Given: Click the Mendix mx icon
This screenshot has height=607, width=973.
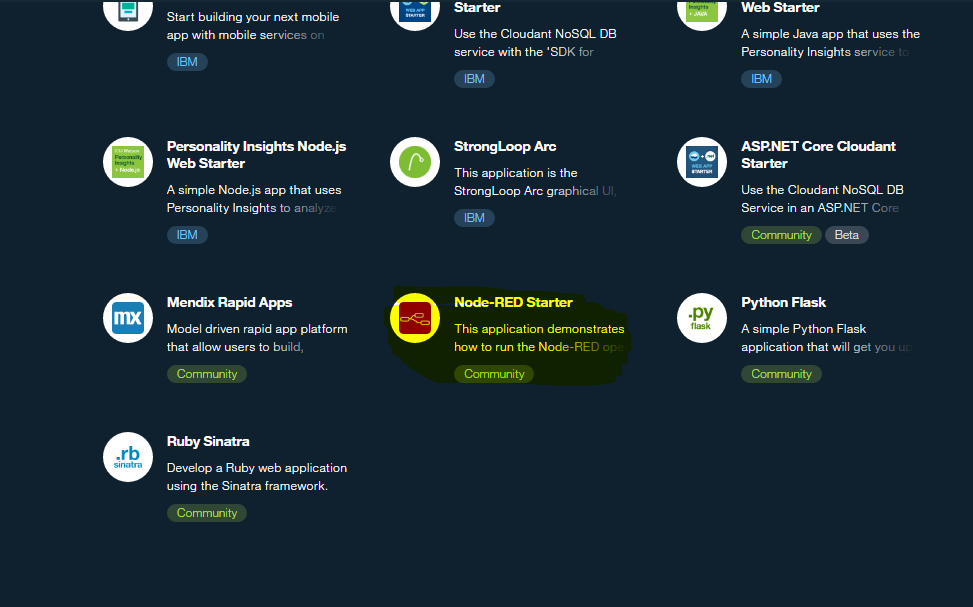Looking at the screenshot, I should click(128, 318).
